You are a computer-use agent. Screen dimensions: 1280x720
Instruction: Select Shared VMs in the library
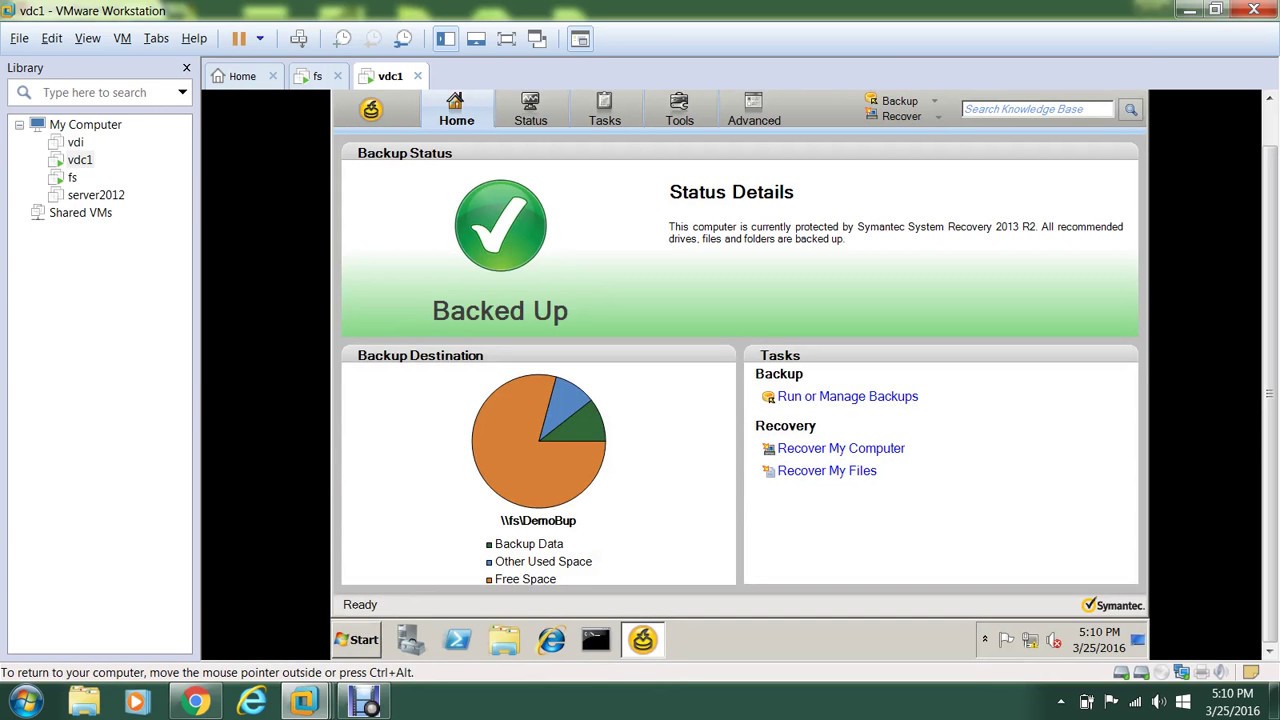point(80,213)
